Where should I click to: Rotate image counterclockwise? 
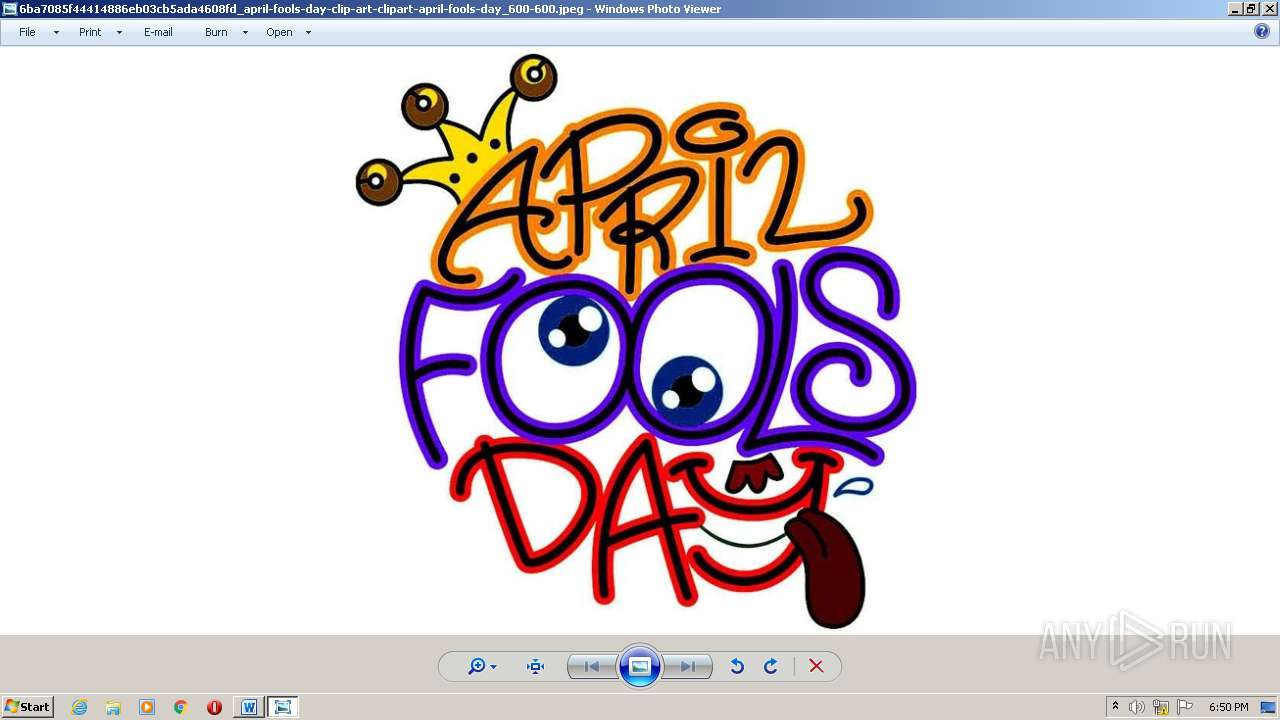[737, 667]
